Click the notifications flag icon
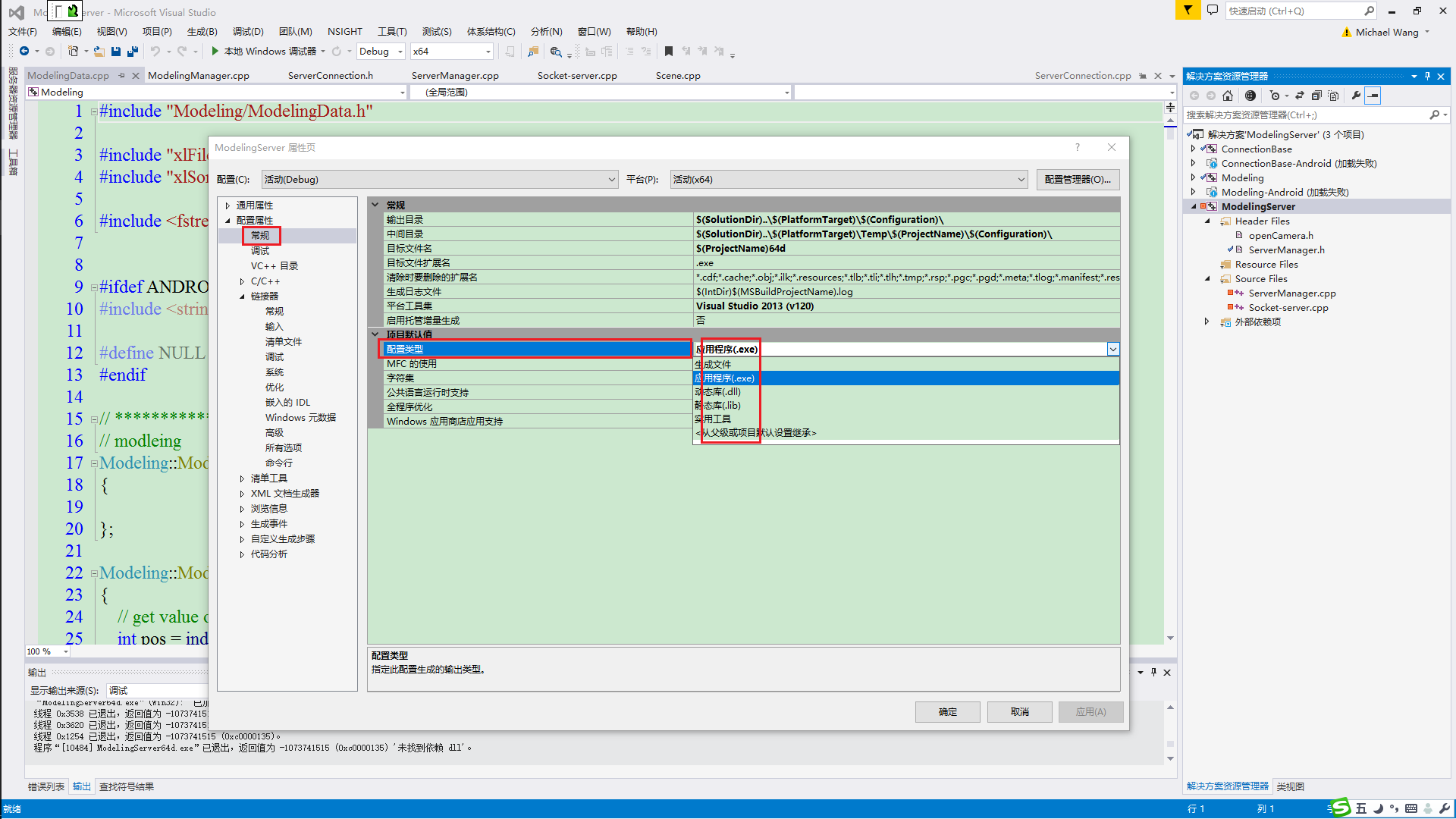The height and width of the screenshot is (819, 1456). (x=1188, y=11)
